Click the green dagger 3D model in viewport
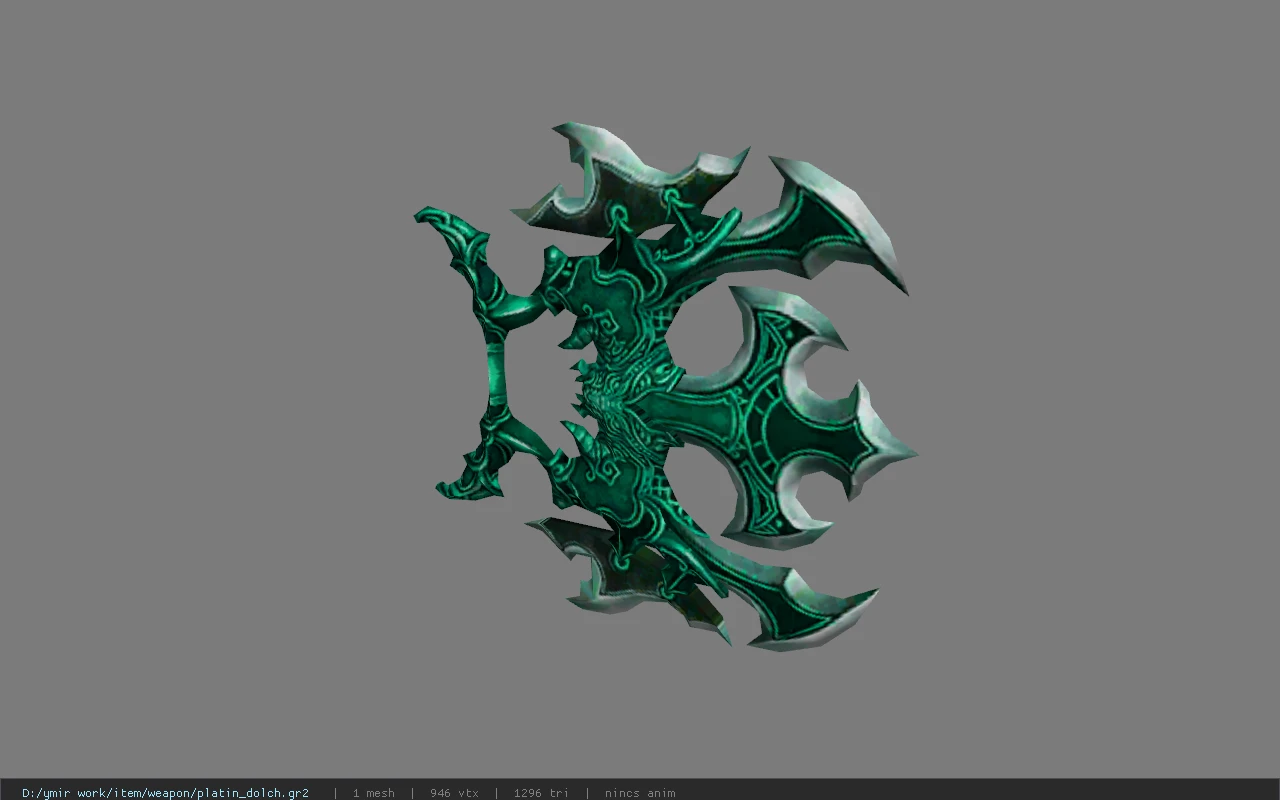Screen dimensions: 1280x800 click(665, 387)
